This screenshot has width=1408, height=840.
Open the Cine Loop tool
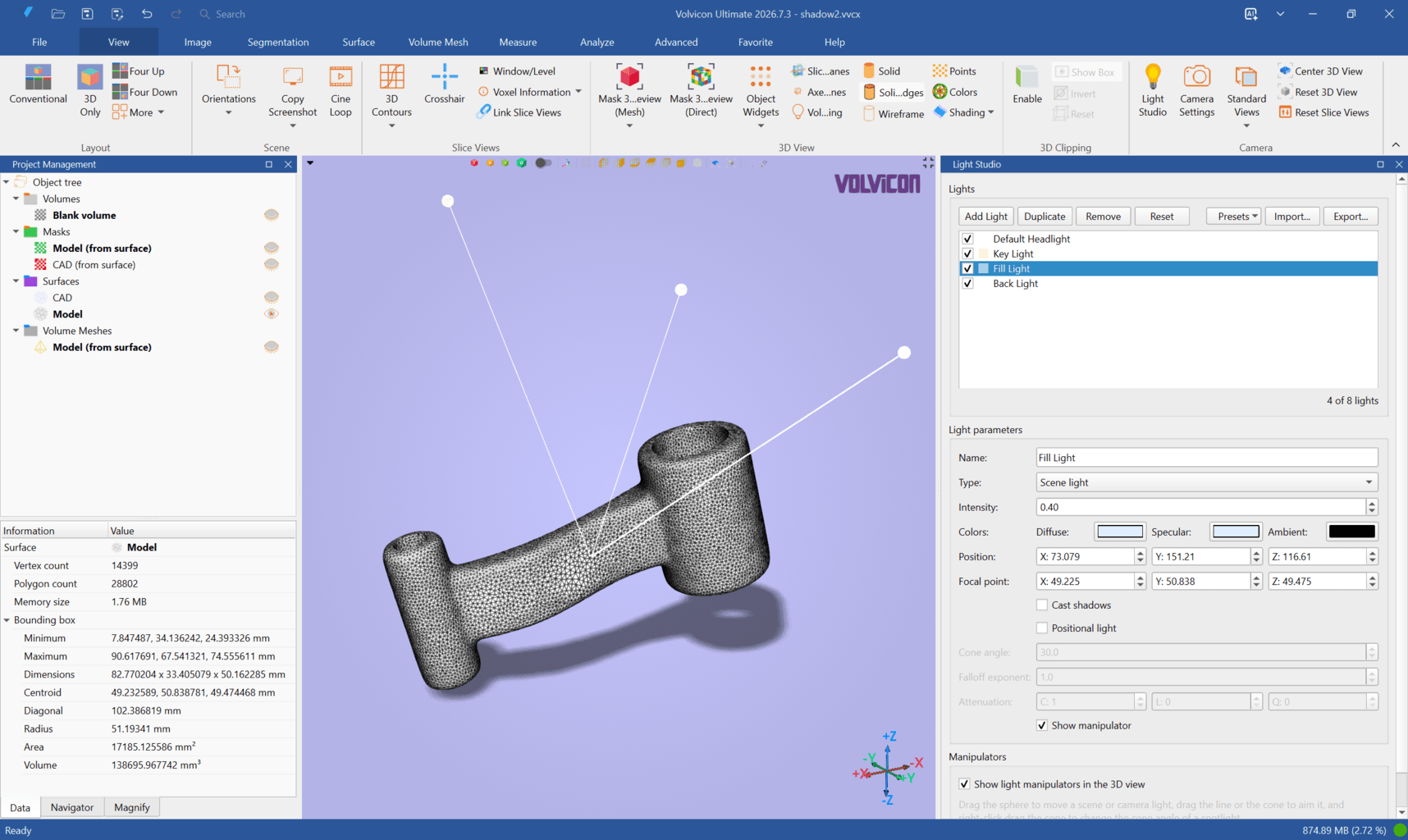(341, 91)
